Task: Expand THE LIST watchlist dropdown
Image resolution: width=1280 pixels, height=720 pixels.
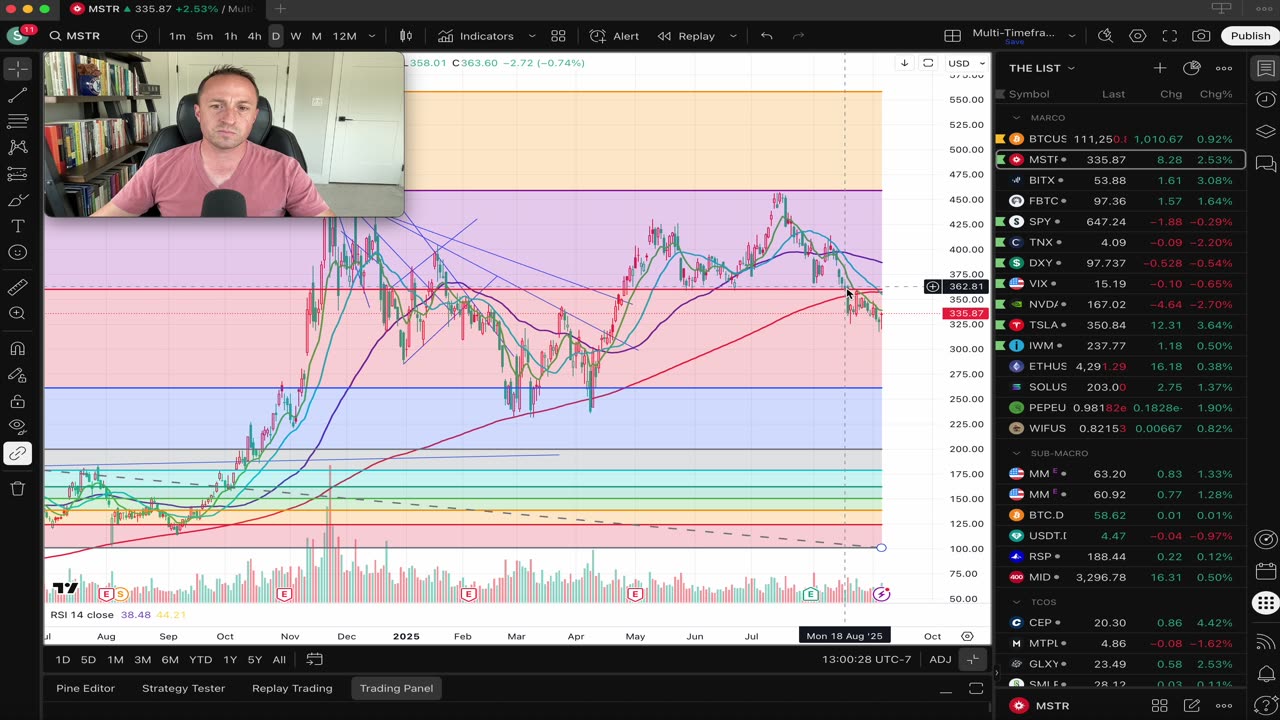Action: 1041,68
